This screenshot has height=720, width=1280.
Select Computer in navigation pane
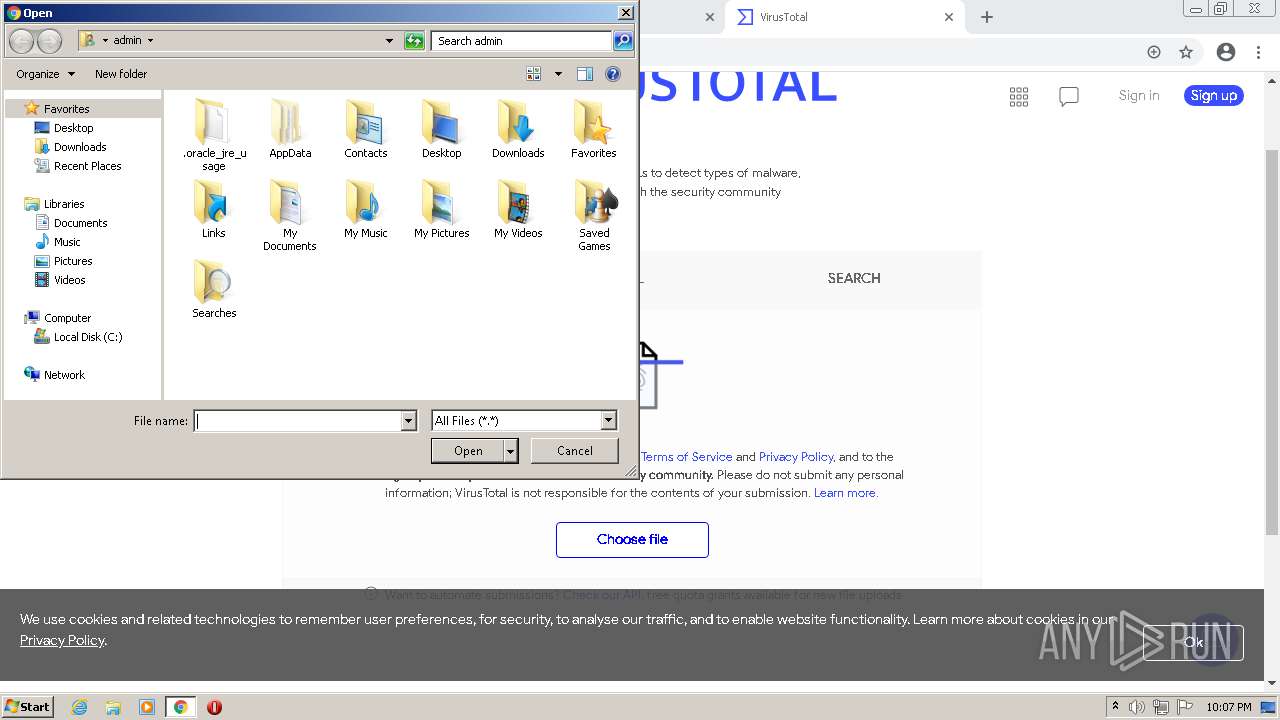point(67,318)
